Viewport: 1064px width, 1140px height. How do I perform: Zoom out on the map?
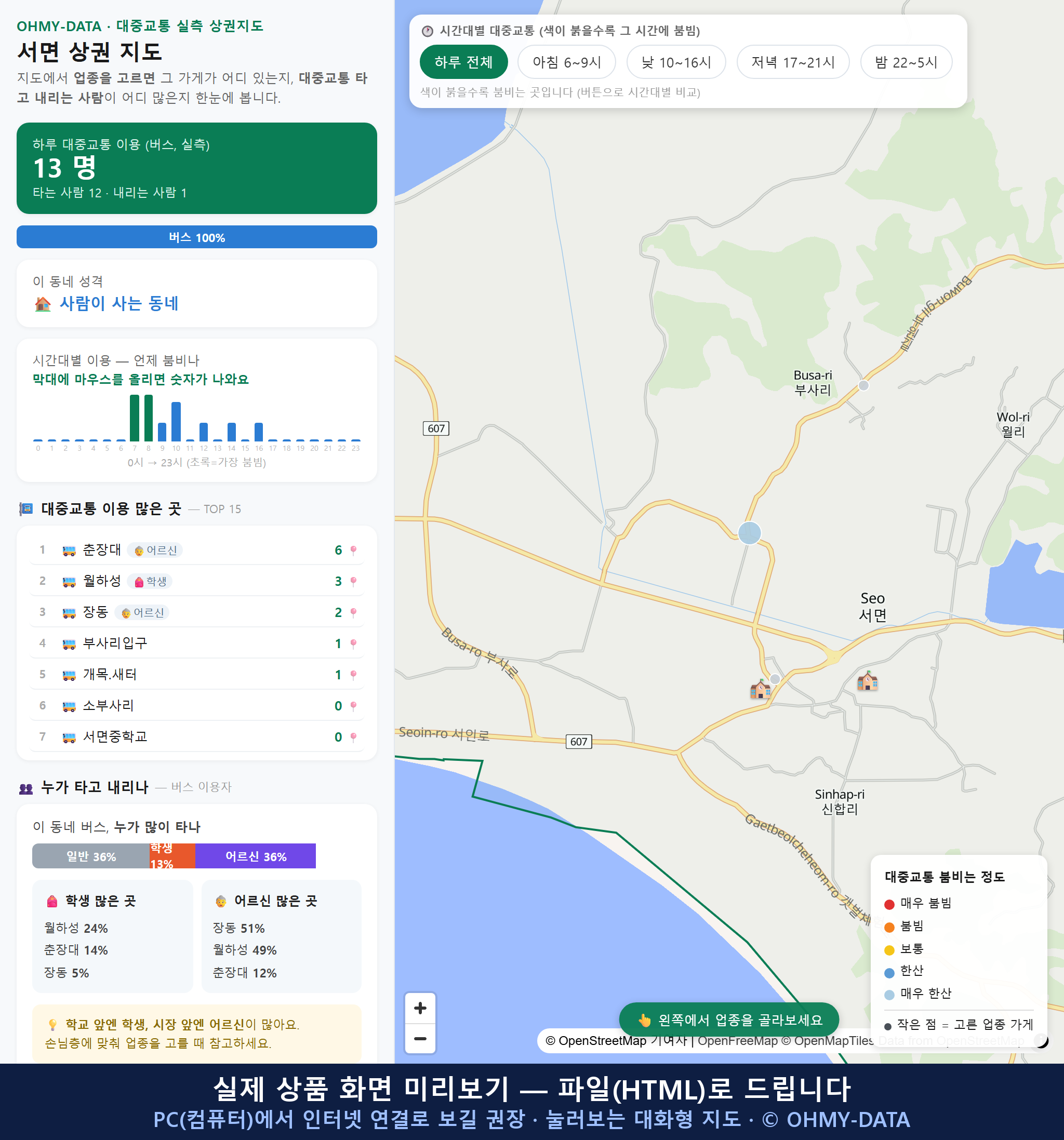click(x=420, y=1039)
